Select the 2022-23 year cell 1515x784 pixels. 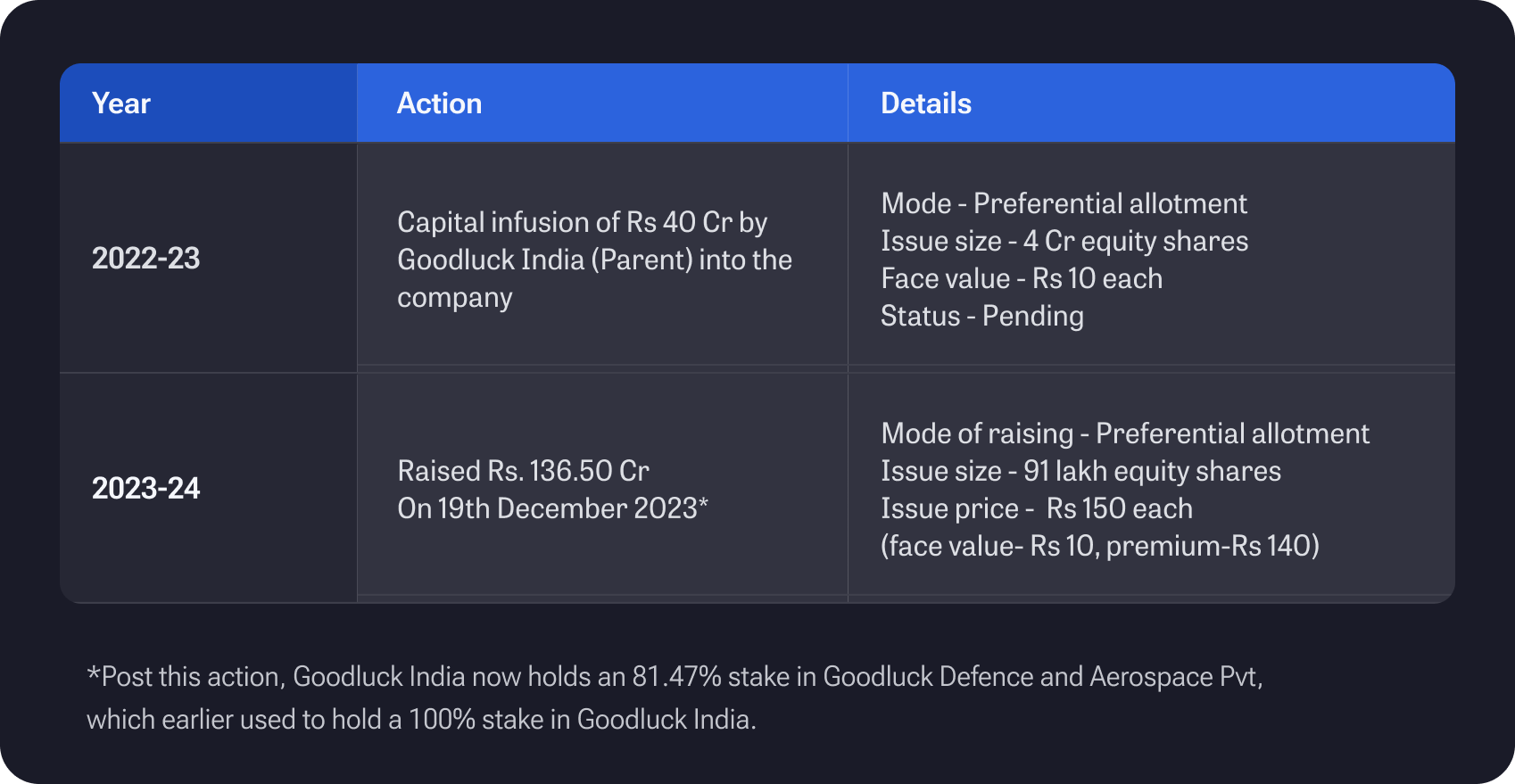[145, 259]
